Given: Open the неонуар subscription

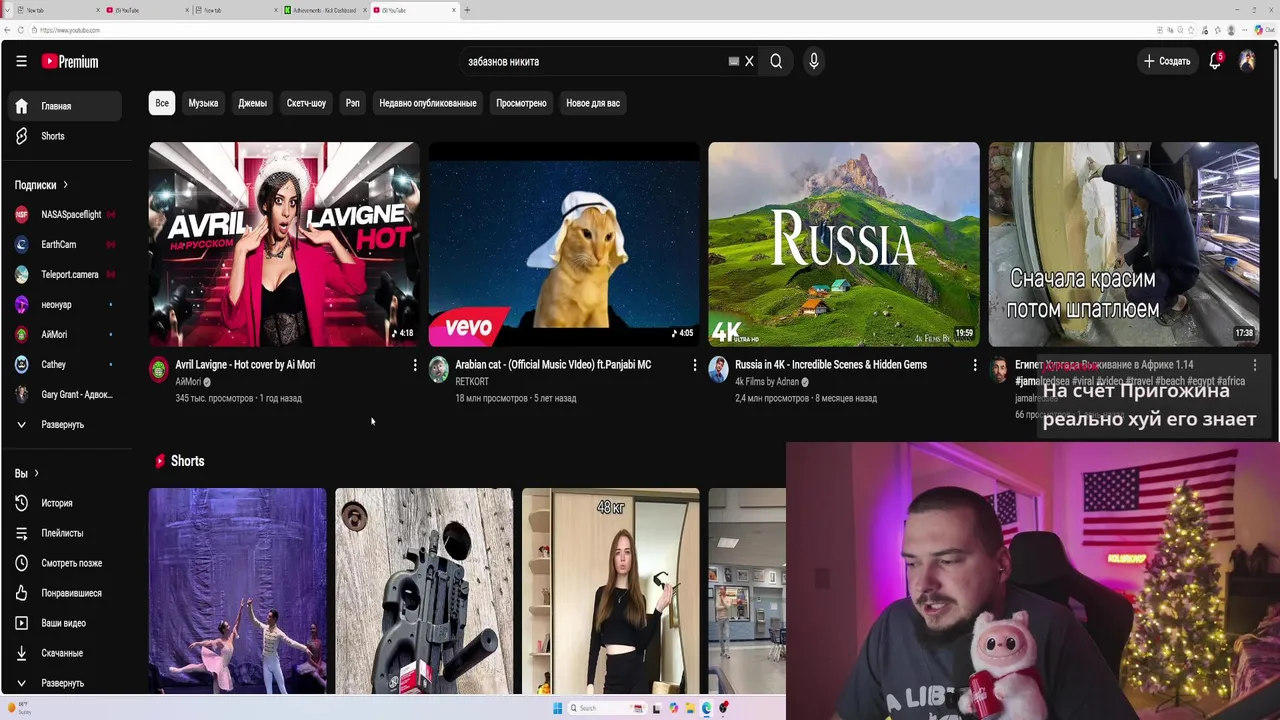Looking at the screenshot, I should point(67,304).
